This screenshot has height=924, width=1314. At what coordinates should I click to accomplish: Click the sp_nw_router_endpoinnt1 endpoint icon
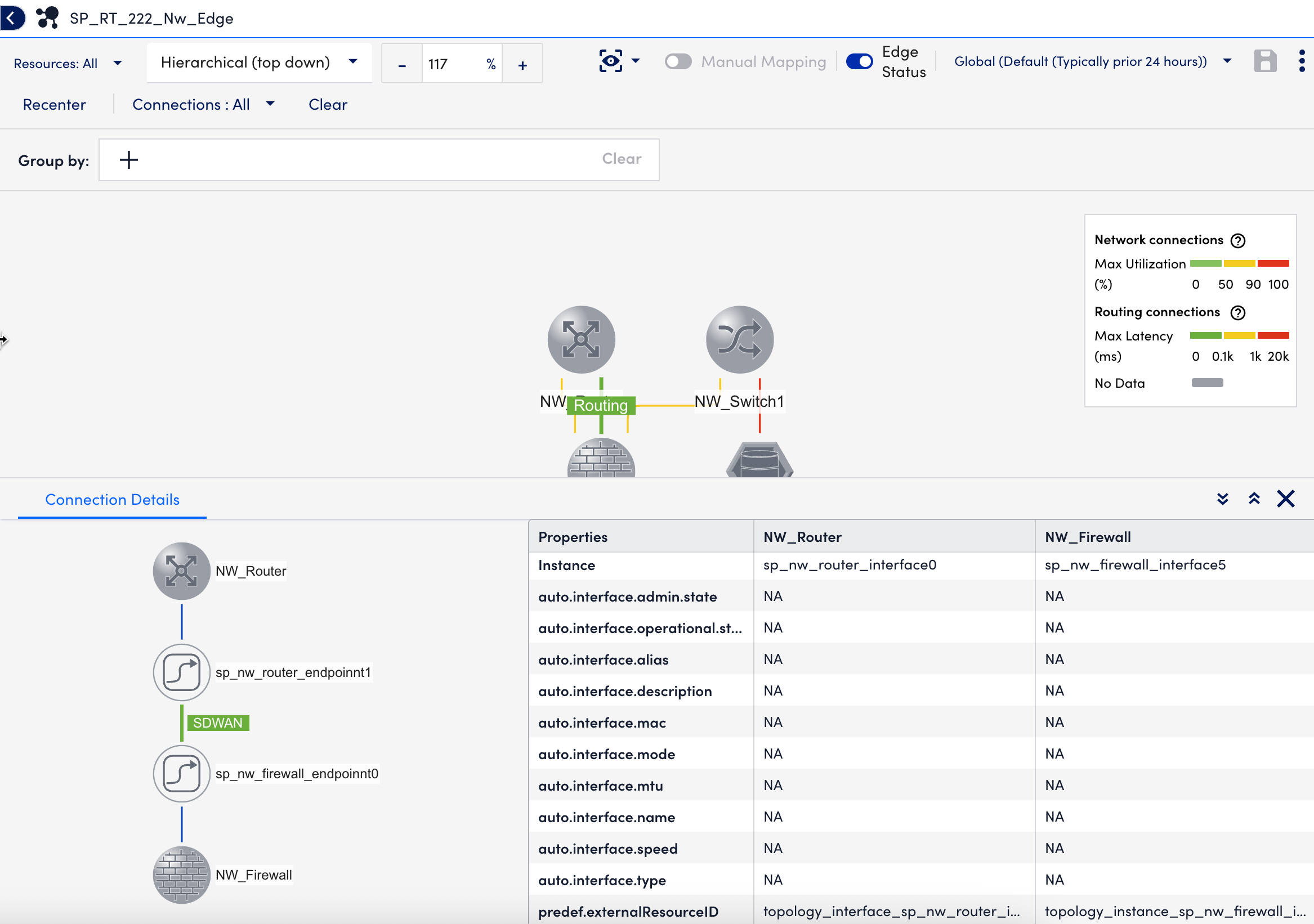pos(181,672)
